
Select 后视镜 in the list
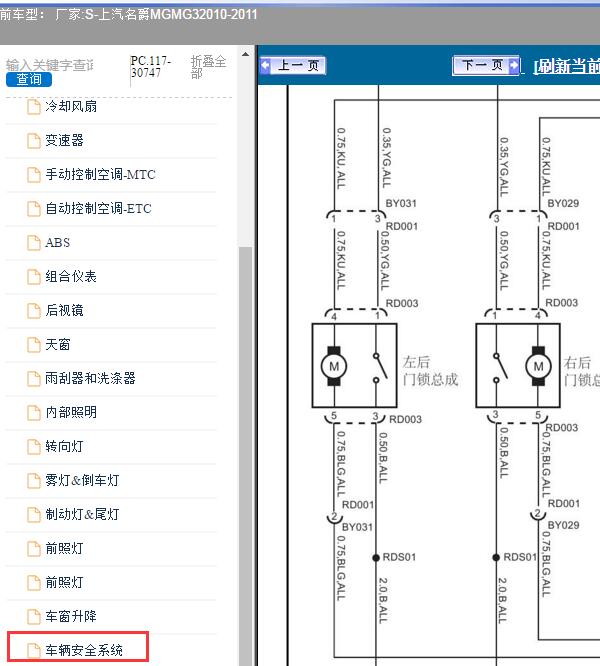(65, 310)
